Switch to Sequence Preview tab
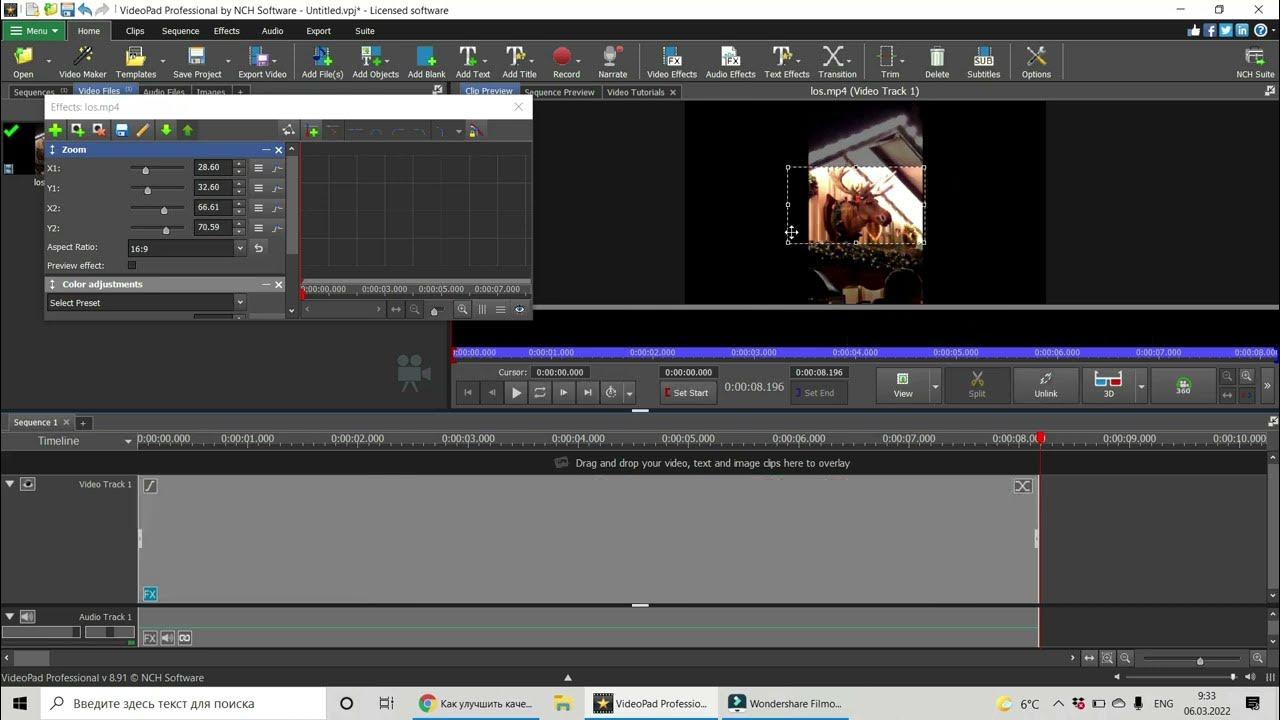Image resolution: width=1280 pixels, height=720 pixels. pyautogui.click(x=559, y=92)
